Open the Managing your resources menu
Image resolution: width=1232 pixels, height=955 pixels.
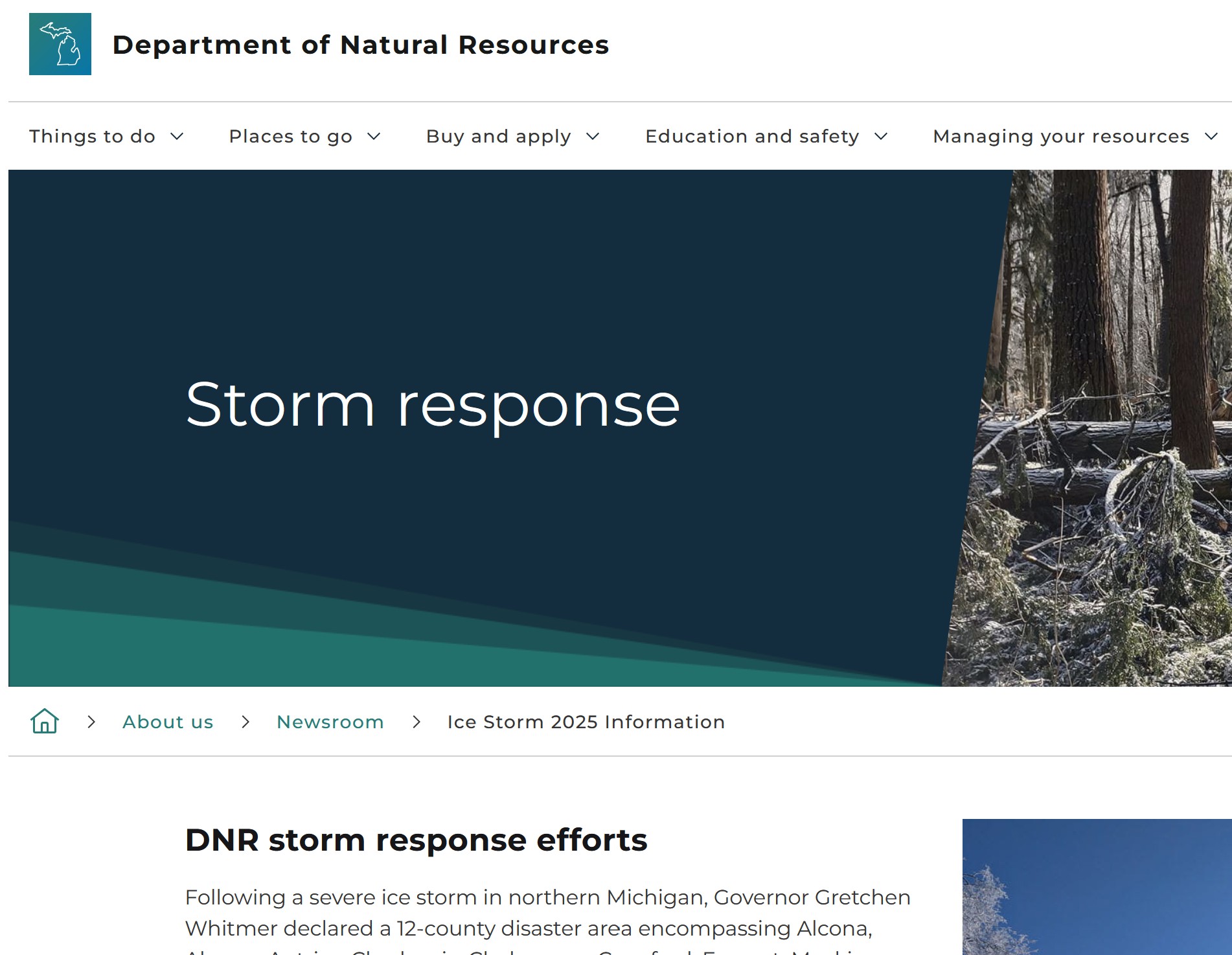click(x=1061, y=136)
